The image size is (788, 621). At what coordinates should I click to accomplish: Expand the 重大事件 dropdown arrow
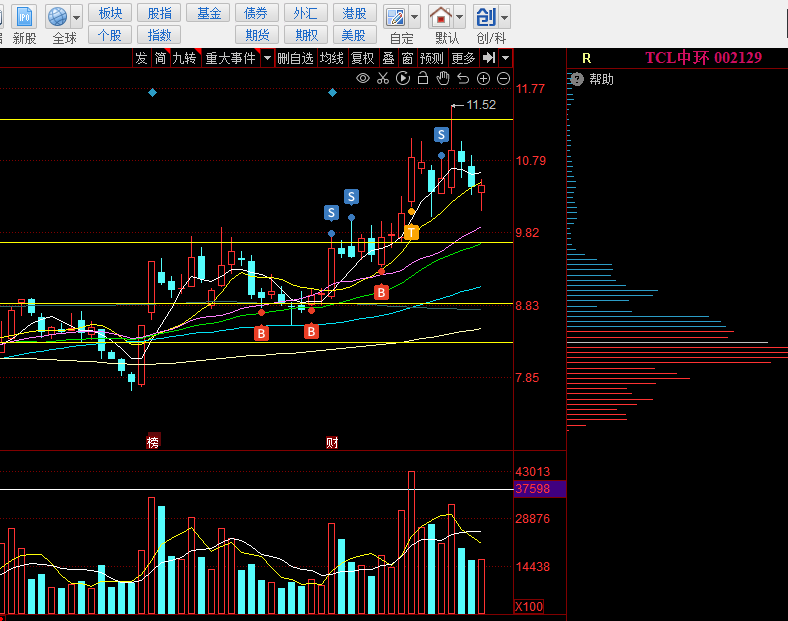tap(268, 58)
